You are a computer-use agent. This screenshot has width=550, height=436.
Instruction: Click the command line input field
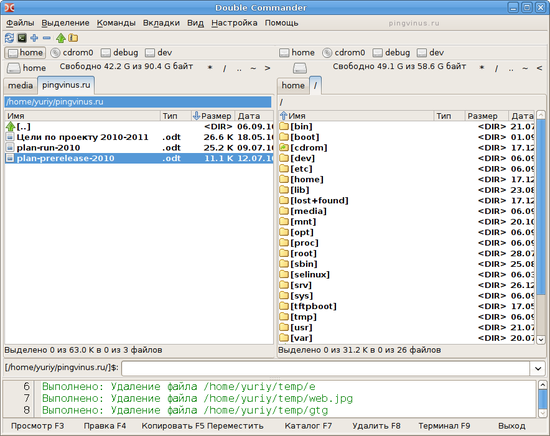(326, 368)
